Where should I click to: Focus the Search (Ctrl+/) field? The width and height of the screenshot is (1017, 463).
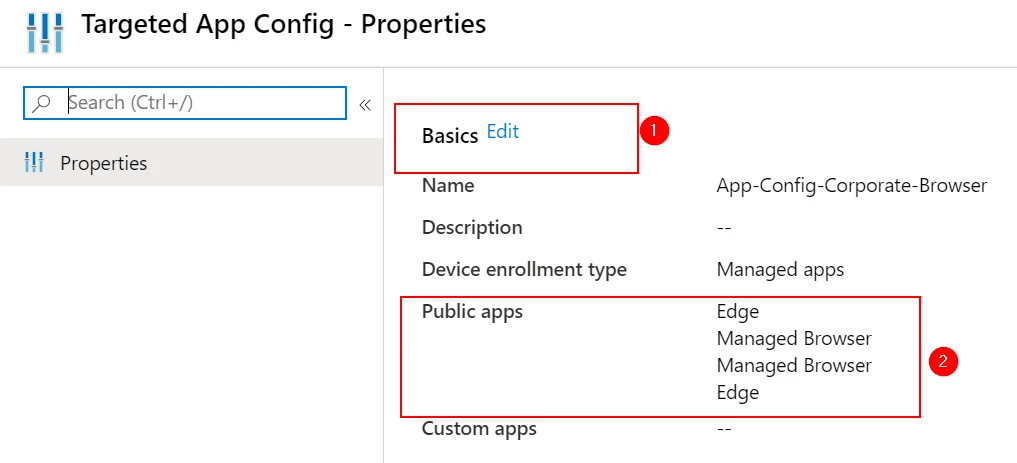[185, 103]
